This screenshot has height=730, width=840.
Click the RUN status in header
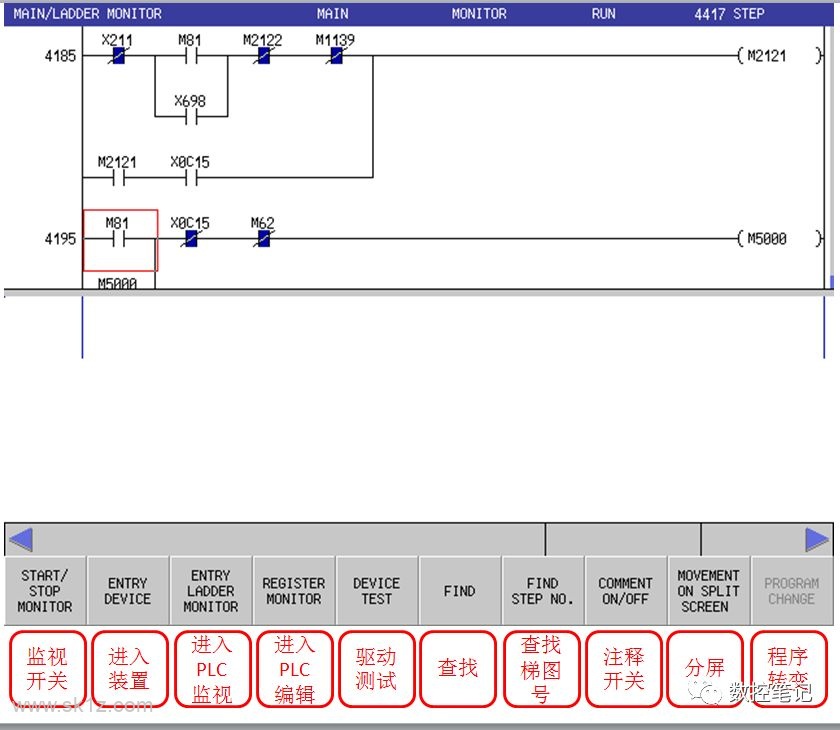[x=604, y=13]
